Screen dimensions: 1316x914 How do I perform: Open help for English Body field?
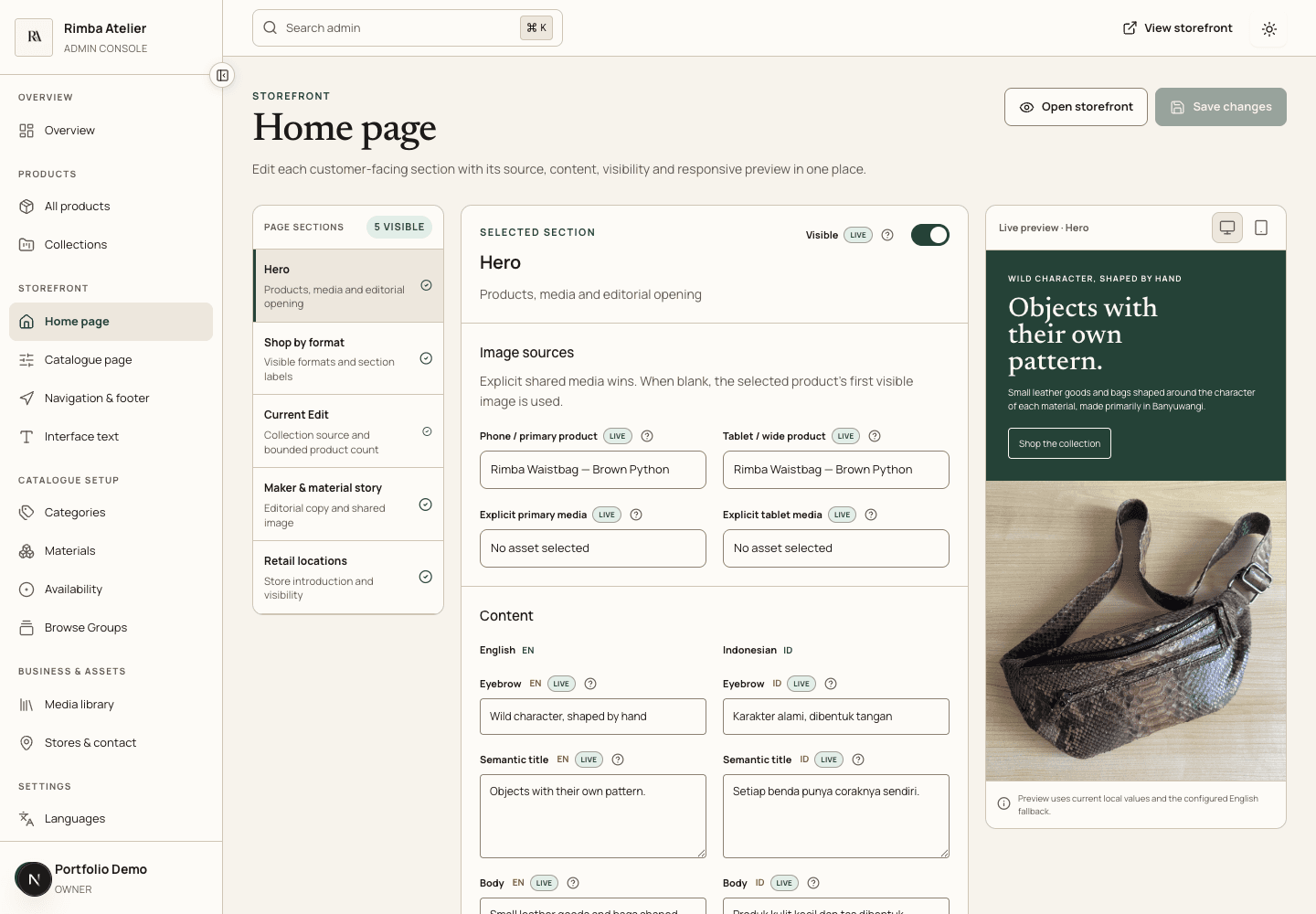tap(573, 883)
